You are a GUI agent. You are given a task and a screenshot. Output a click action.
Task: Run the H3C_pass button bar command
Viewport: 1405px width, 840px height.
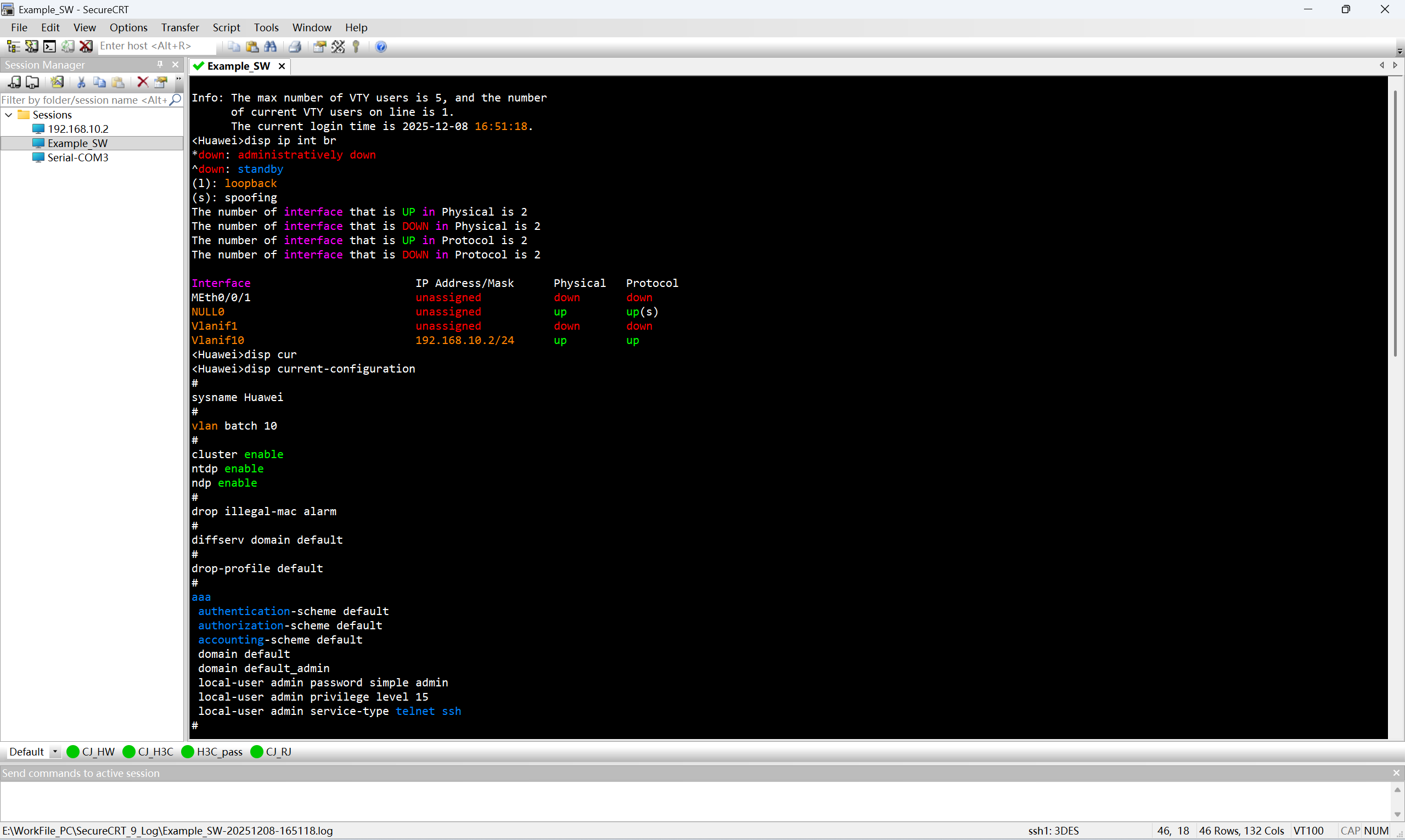click(x=212, y=752)
